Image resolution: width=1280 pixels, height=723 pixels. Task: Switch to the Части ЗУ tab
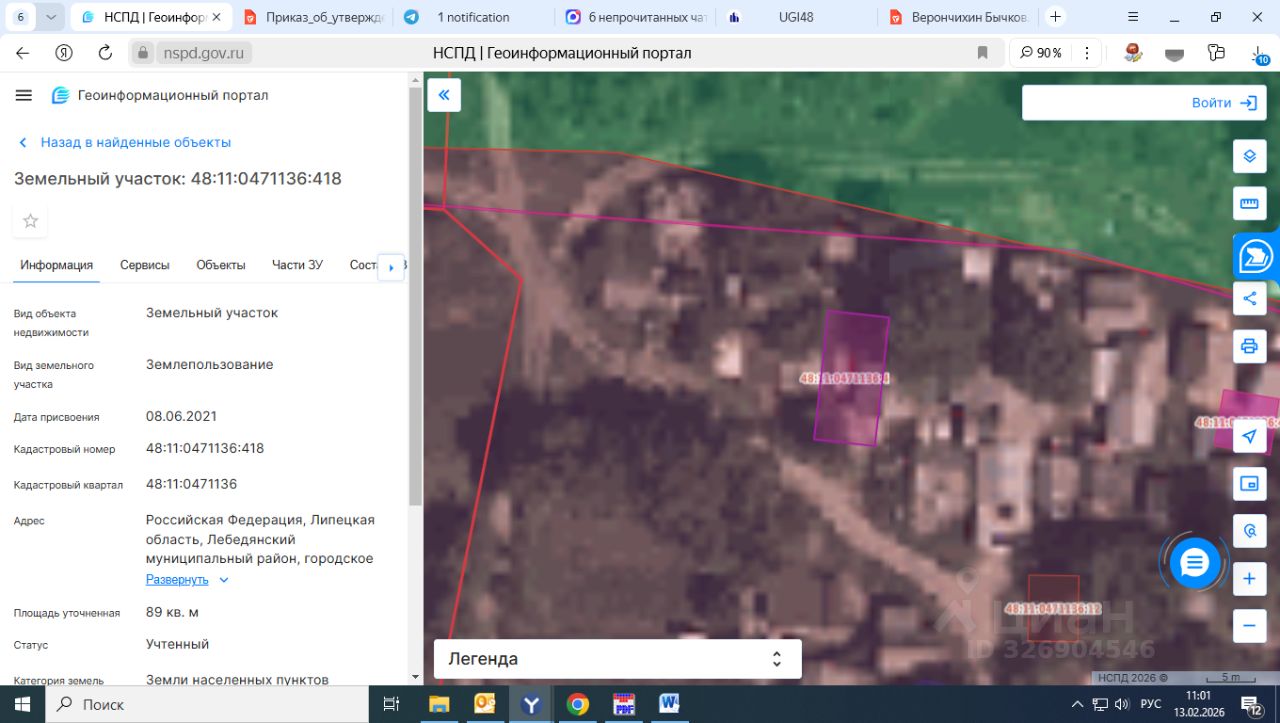[297, 265]
